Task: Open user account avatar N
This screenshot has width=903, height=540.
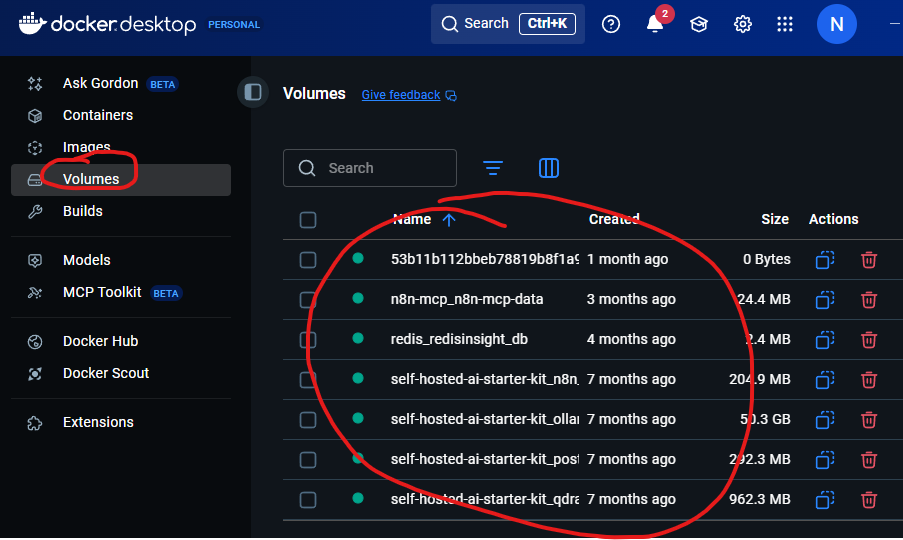Action: (837, 24)
